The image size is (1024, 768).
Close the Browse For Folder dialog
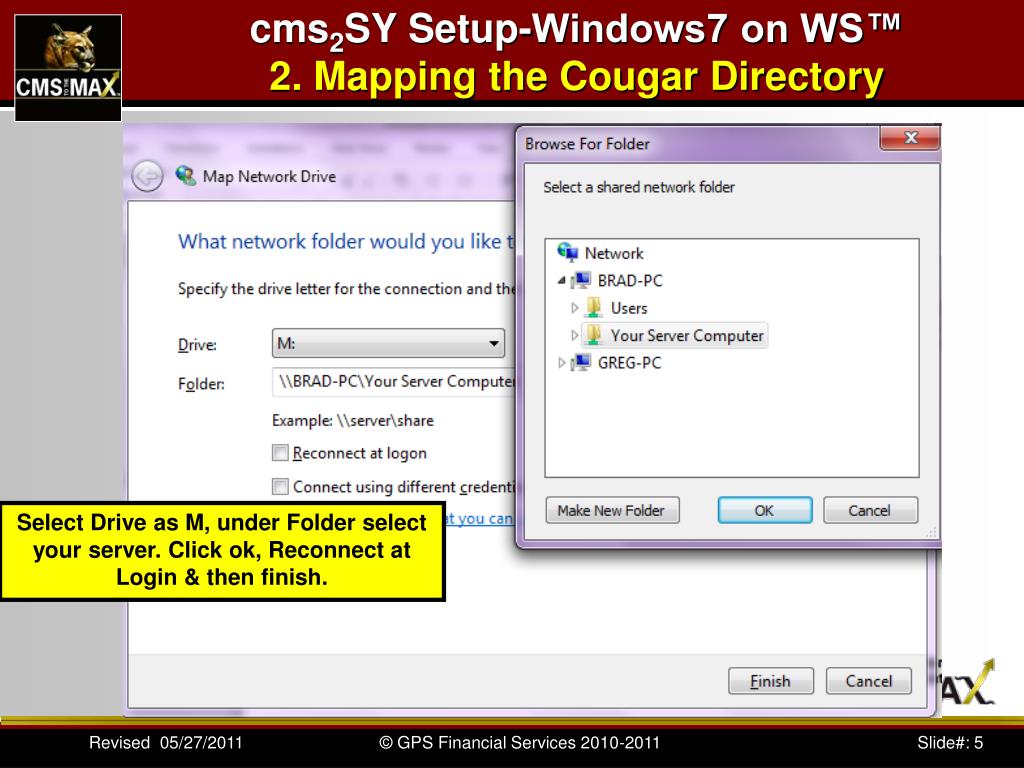(910, 138)
